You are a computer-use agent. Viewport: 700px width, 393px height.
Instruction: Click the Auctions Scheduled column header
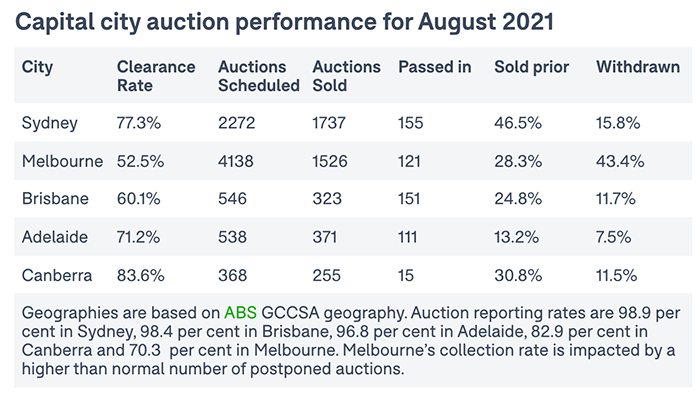point(259,76)
